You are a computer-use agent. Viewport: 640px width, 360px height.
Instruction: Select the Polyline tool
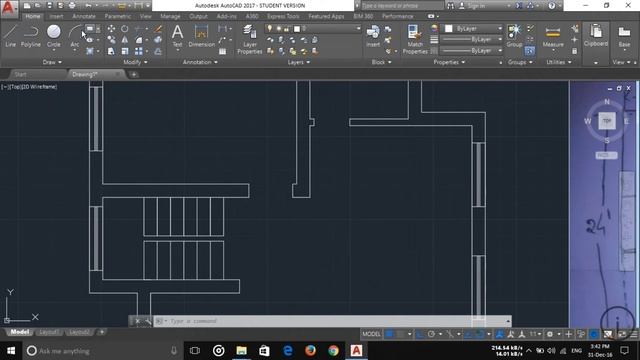point(31,36)
